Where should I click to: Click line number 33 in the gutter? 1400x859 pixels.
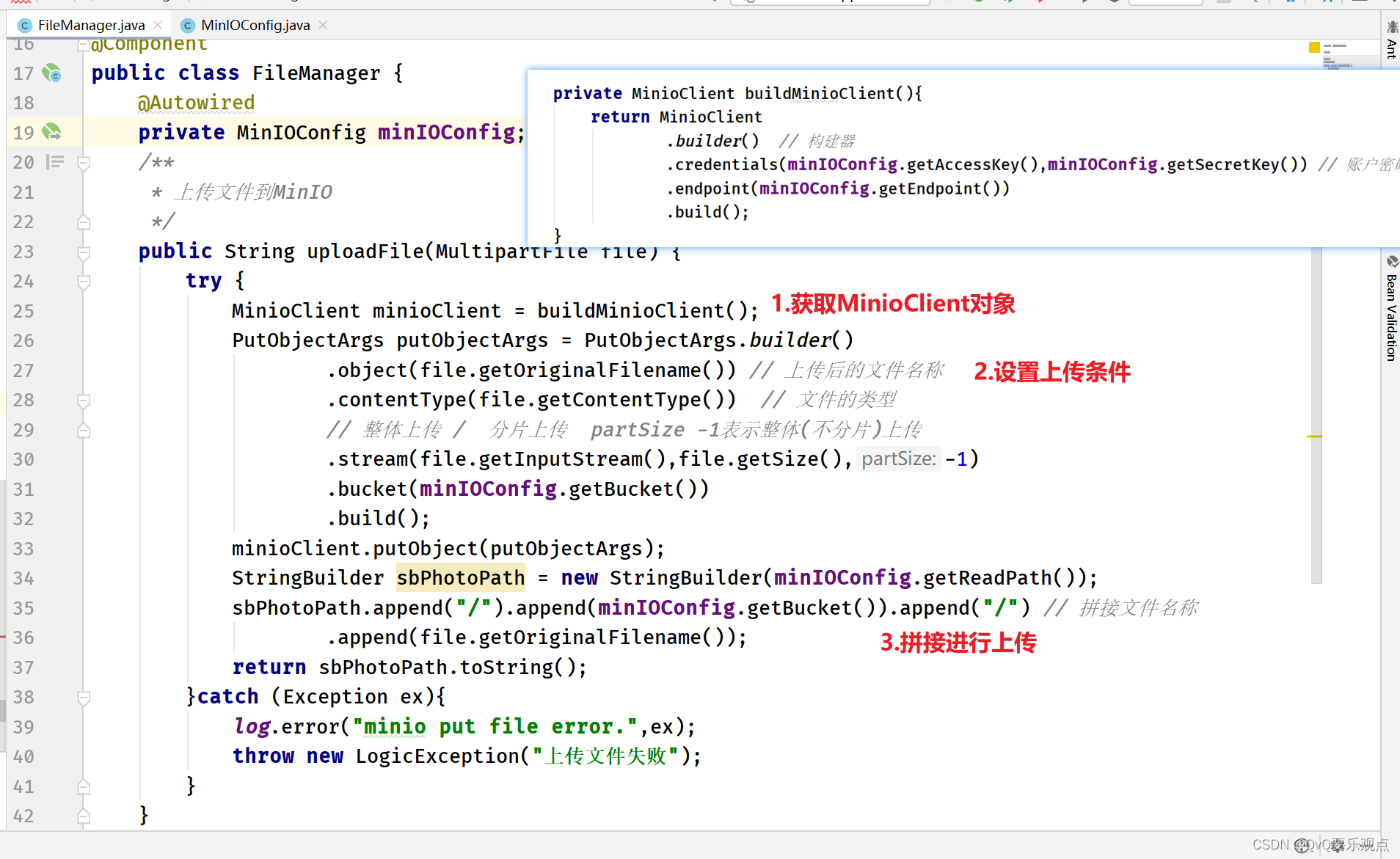coord(23,549)
